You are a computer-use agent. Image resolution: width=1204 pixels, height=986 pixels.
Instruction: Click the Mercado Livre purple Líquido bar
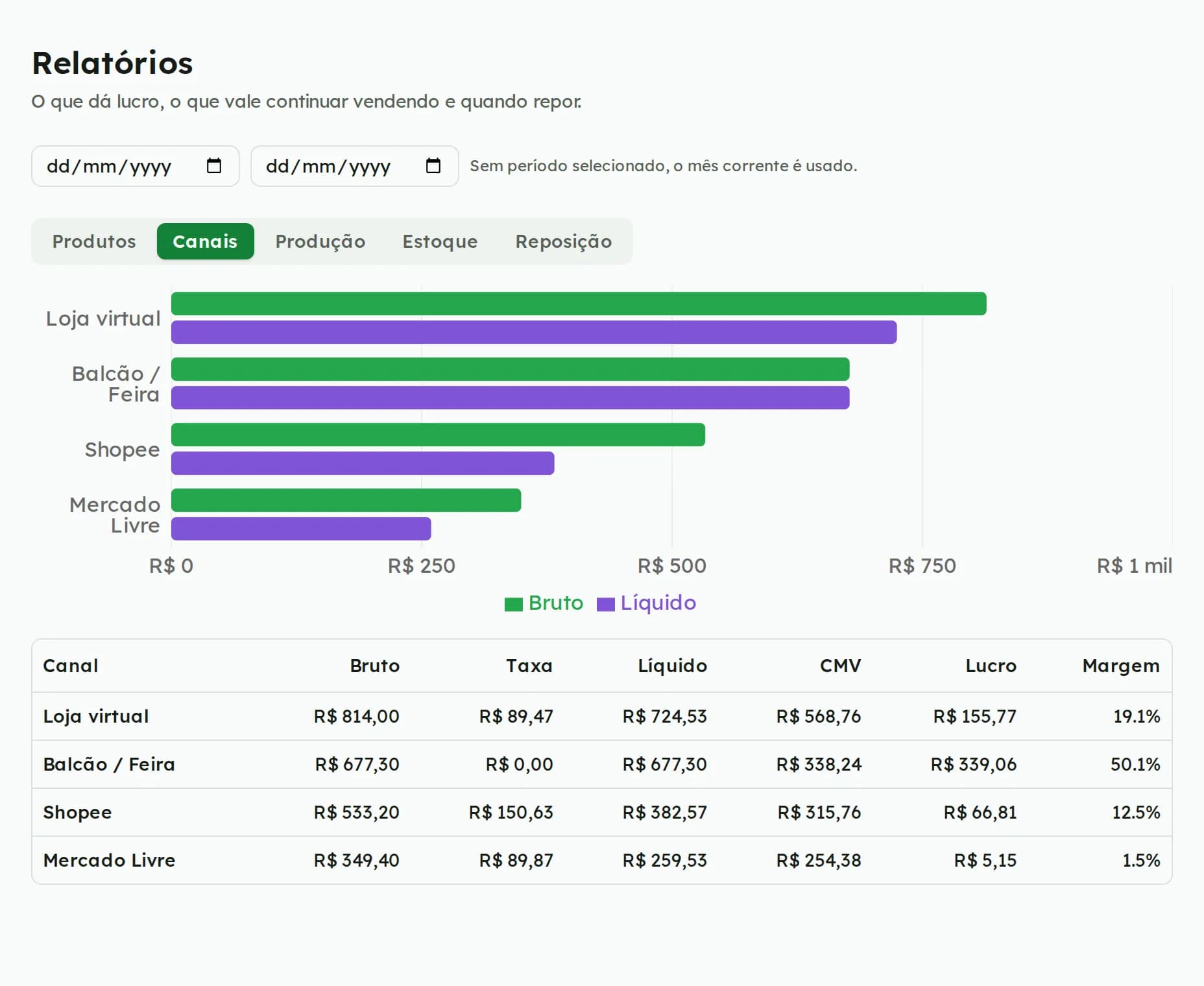[301, 529]
